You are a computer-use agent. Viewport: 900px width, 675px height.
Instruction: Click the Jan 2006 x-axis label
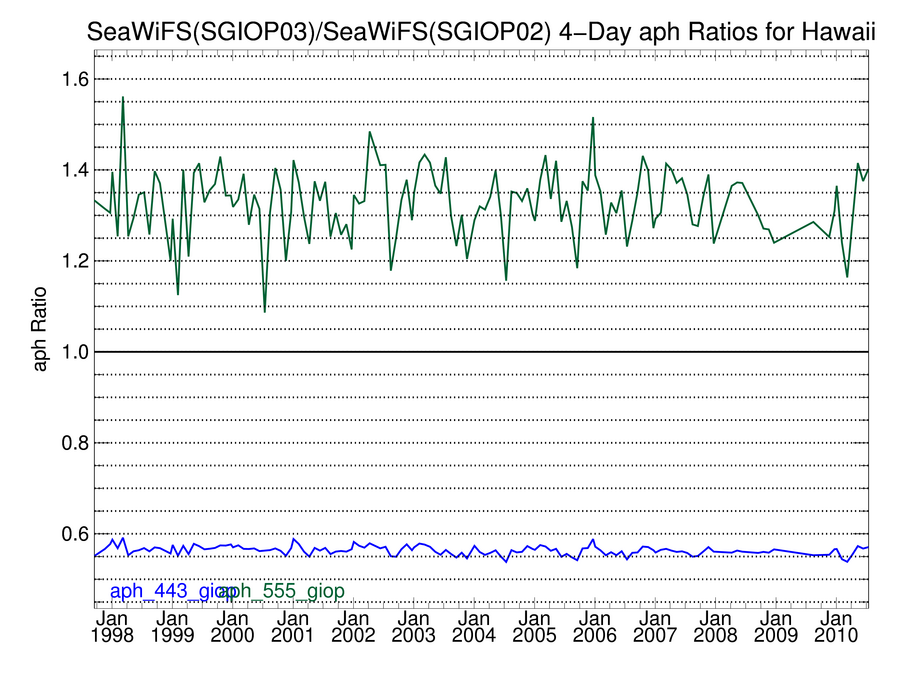pyautogui.click(x=595, y=627)
